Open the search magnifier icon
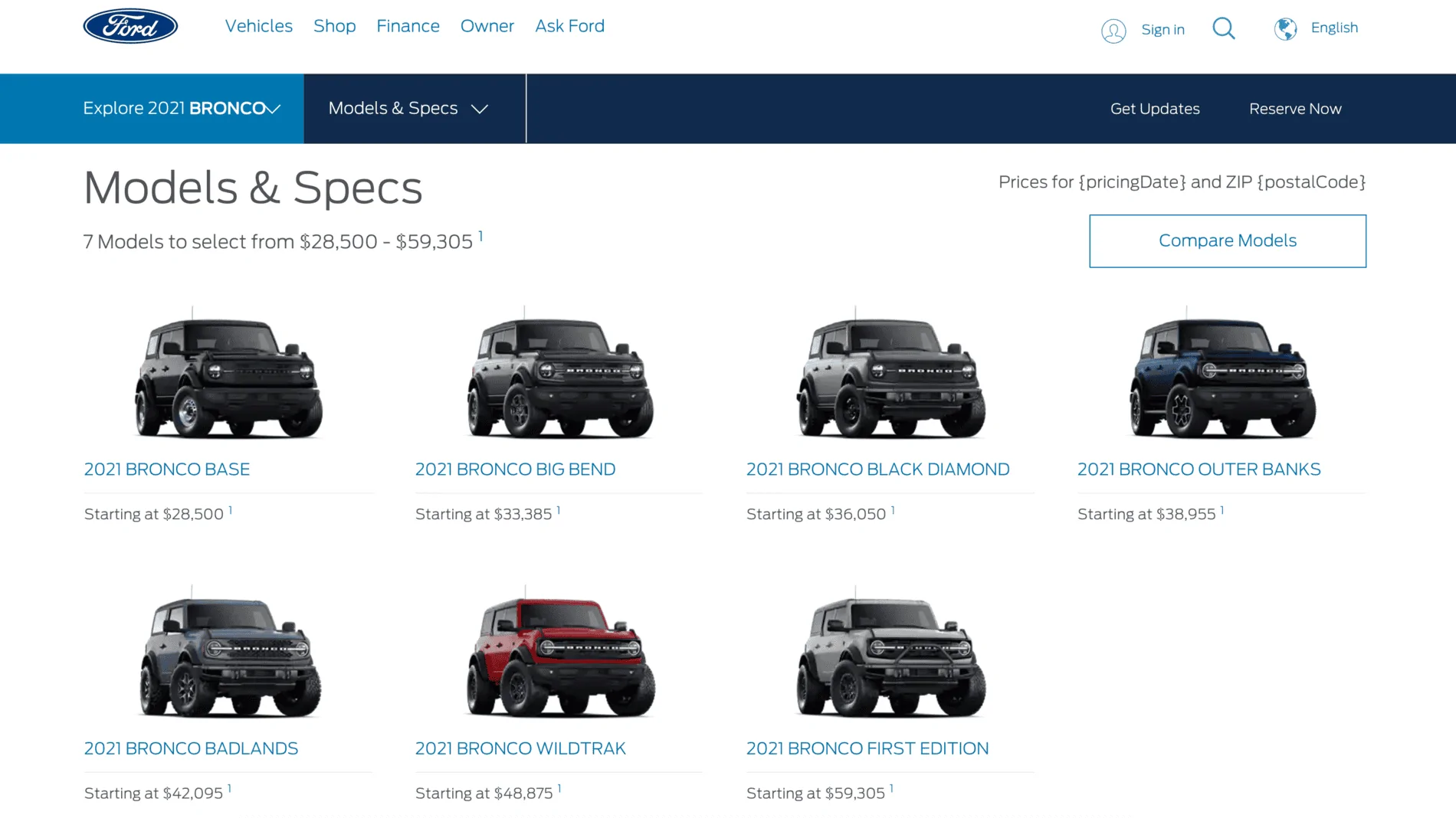The image size is (1456, 818). pos(1224,29)
